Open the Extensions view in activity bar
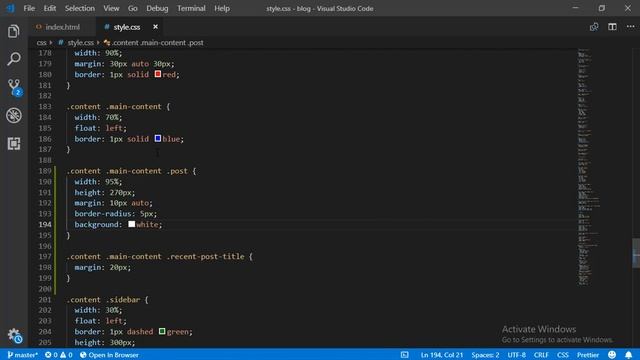Image resolution: width=640 pixels, height=360 pixels. pos(14,143)
